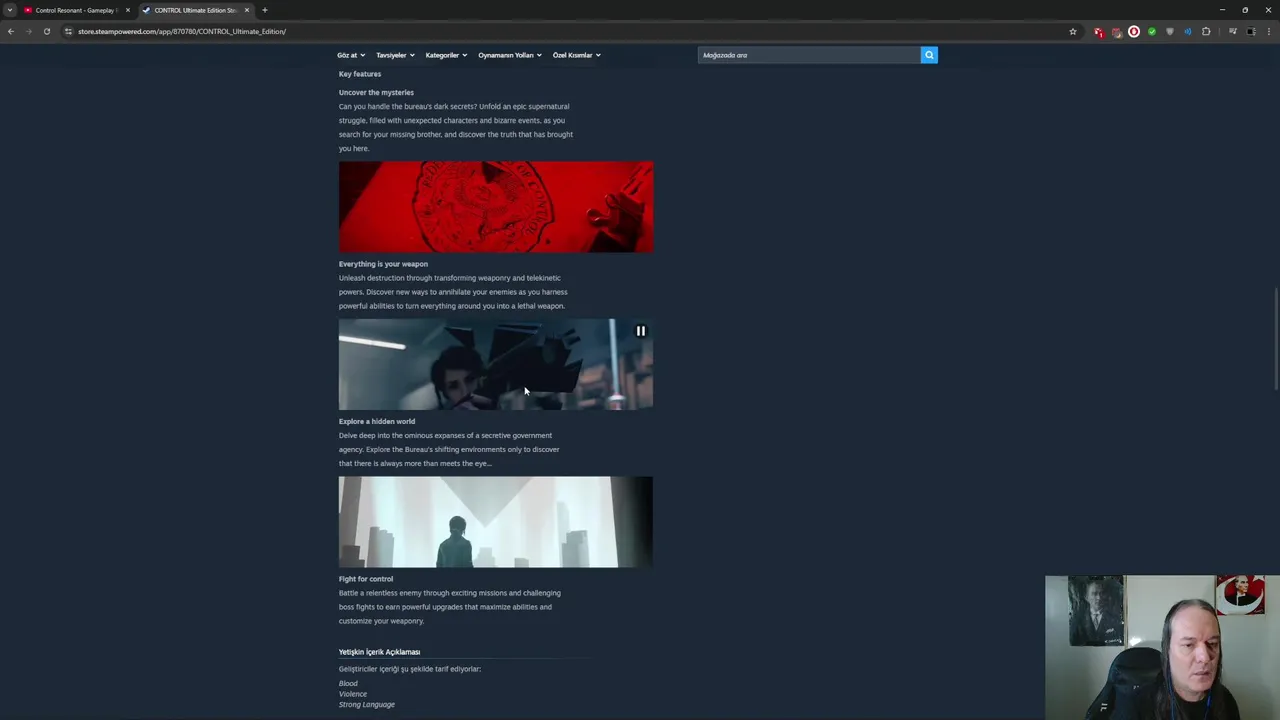This screenshot has width=1280, height=720.
Task: Click the red circular Opera-style extension icon
Action: pyautogui.click(x=1134, y=31)
